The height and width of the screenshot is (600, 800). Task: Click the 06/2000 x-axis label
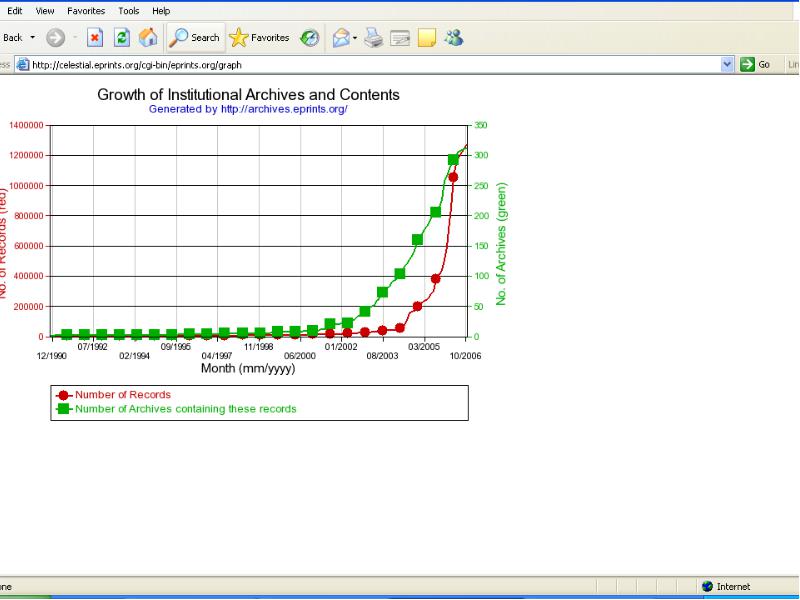click(x=300, y=356)
